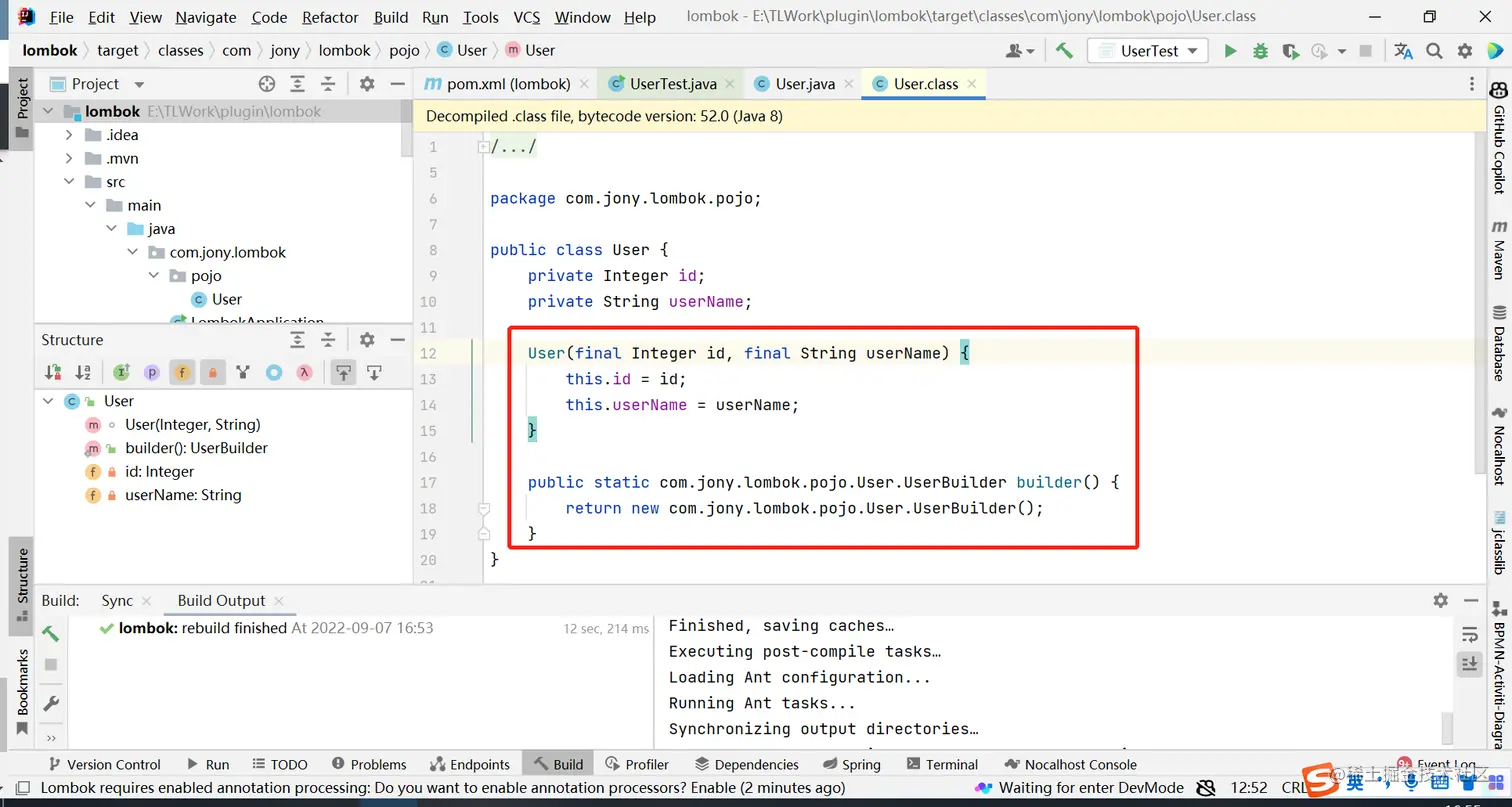Open the user account dropdown

click(1021, 51)
